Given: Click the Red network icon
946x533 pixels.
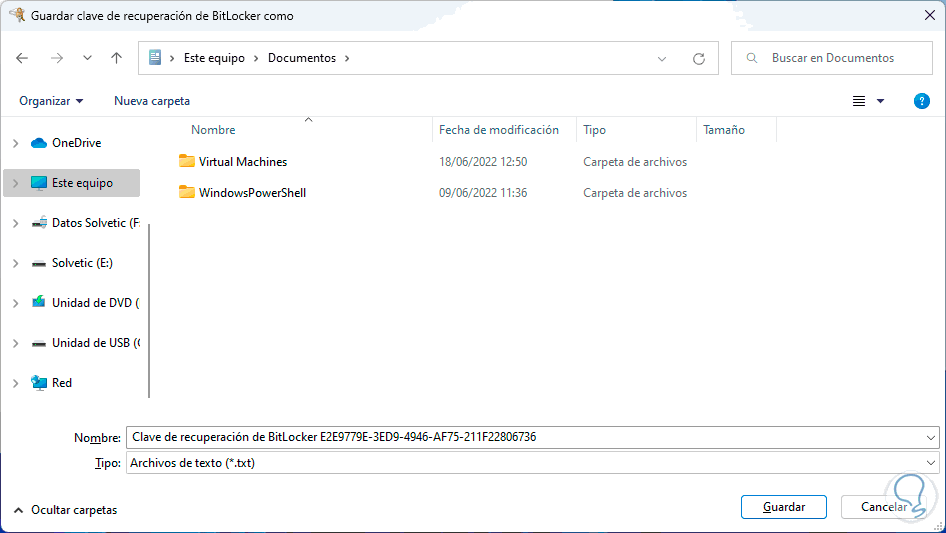Looking at the screenshot, I should pos(39,383).
